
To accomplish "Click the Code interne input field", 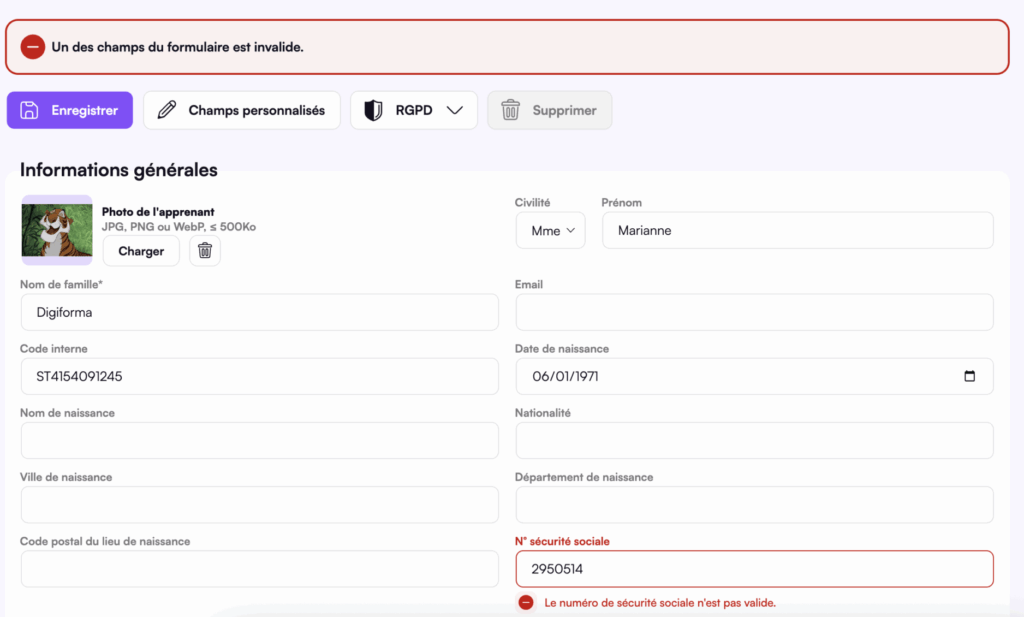I will [259, 376].
